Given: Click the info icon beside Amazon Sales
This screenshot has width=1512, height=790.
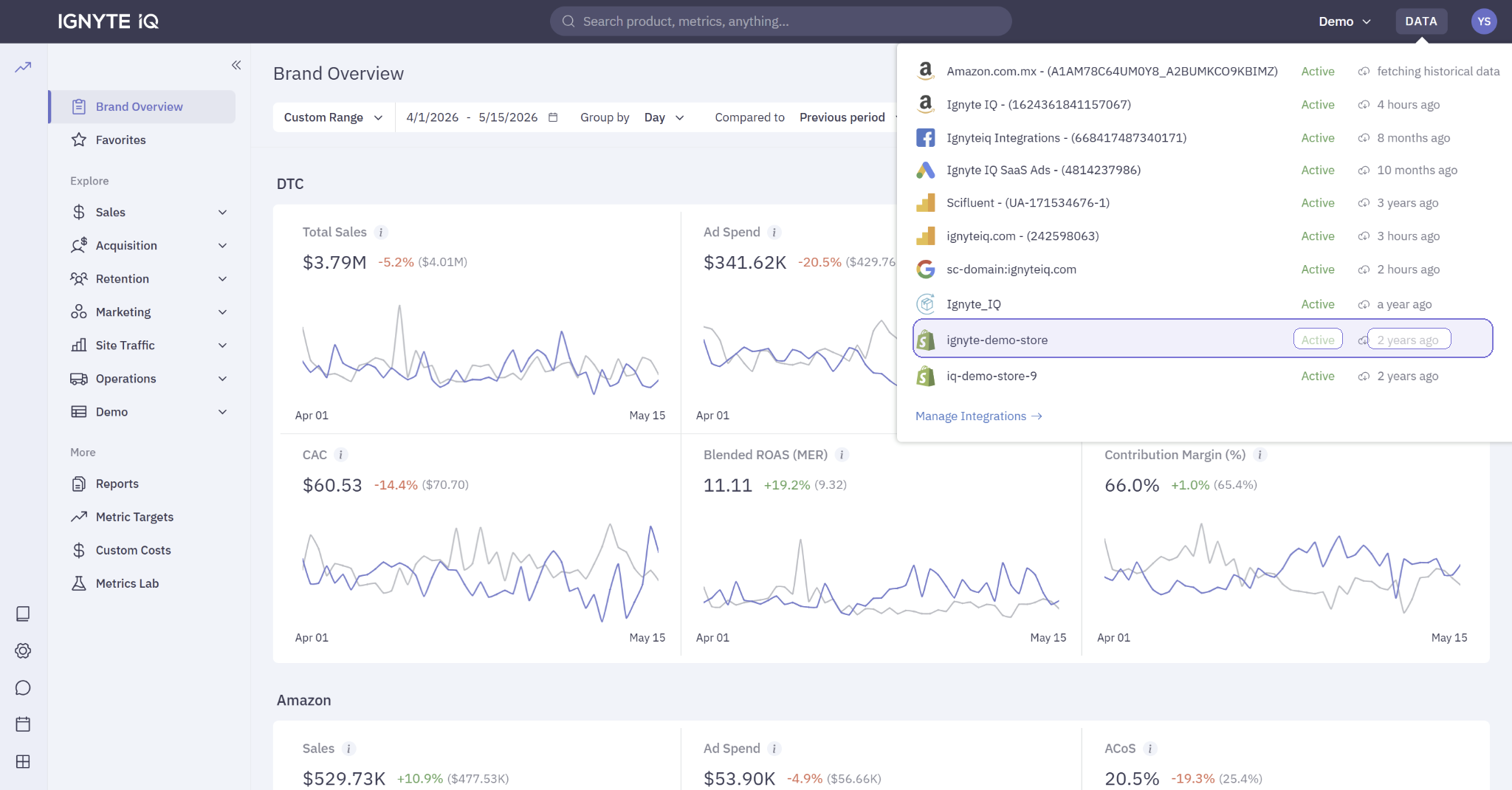Looking at the screenshot, I should point(349,749).
